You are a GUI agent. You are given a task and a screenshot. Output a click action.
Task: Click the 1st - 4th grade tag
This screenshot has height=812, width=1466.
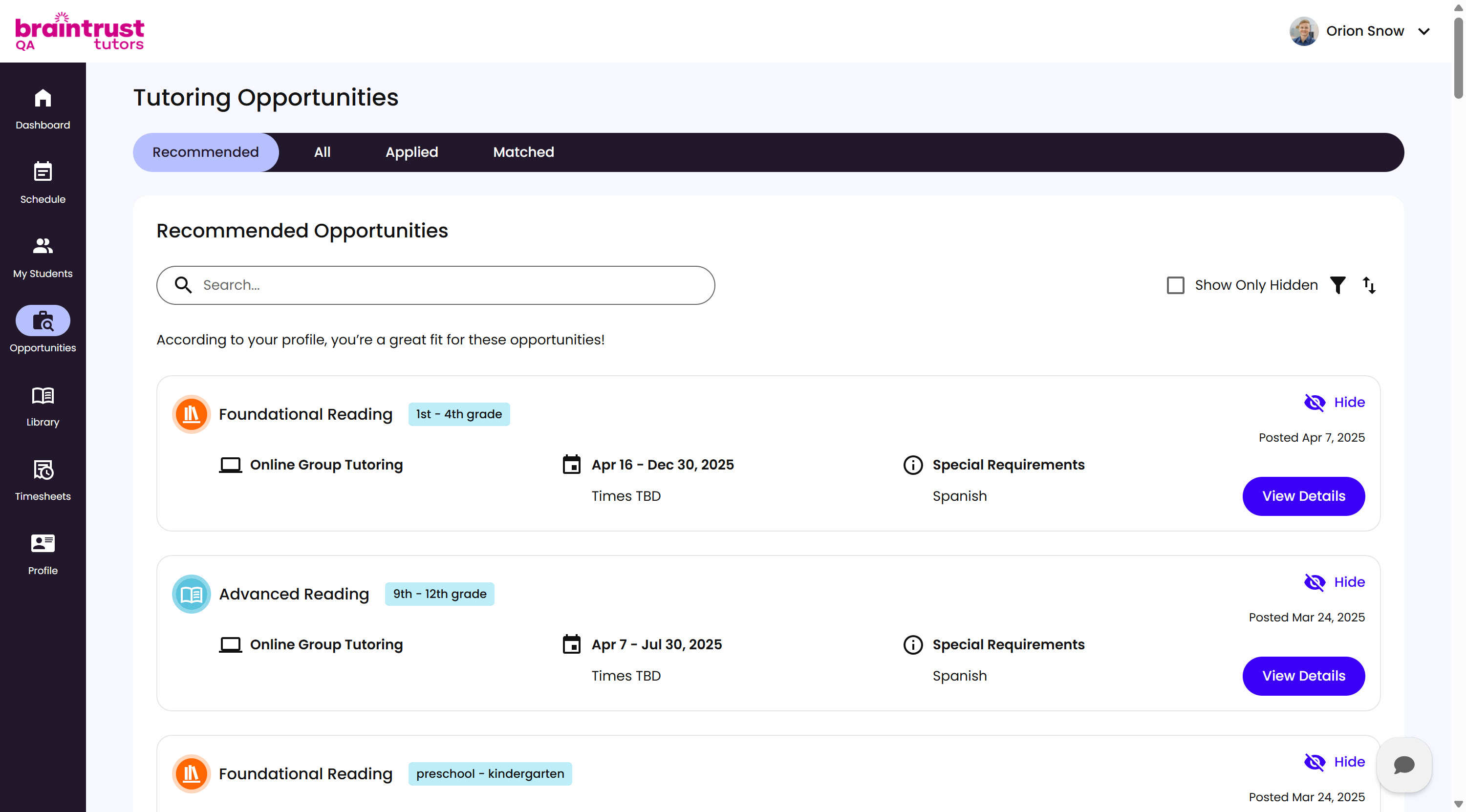[x=459, y=414]
